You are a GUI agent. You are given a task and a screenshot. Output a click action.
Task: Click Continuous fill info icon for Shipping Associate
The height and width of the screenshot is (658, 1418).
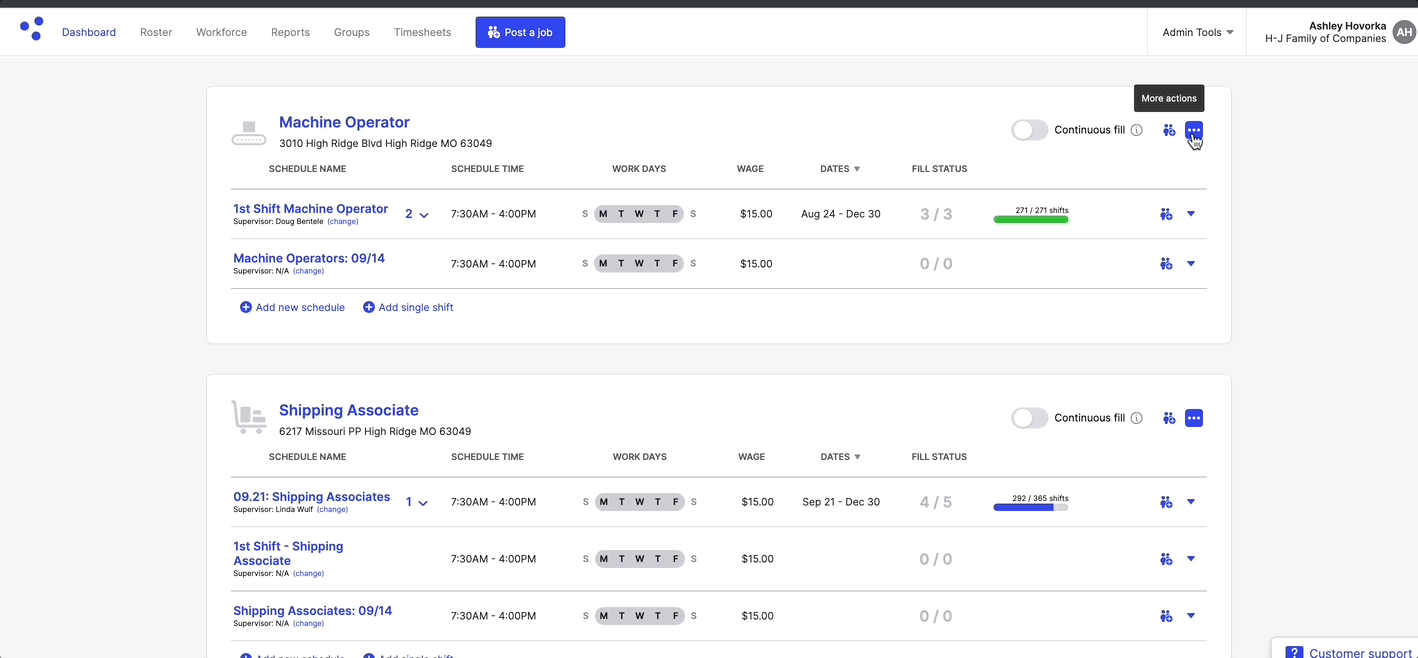1136,418
